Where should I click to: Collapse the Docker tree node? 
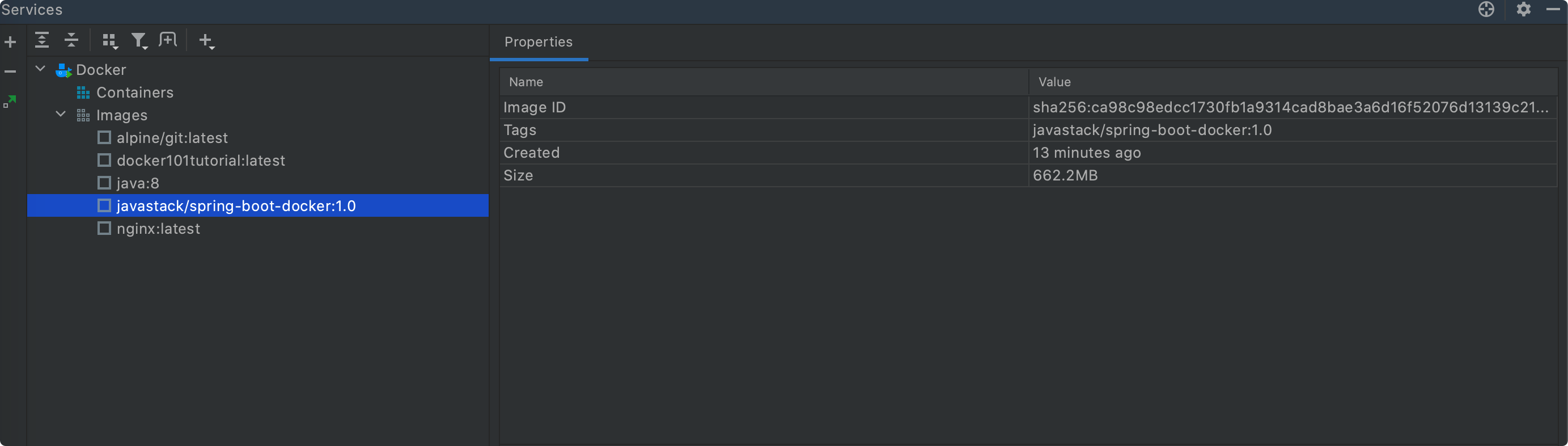[x=40, y=69]
